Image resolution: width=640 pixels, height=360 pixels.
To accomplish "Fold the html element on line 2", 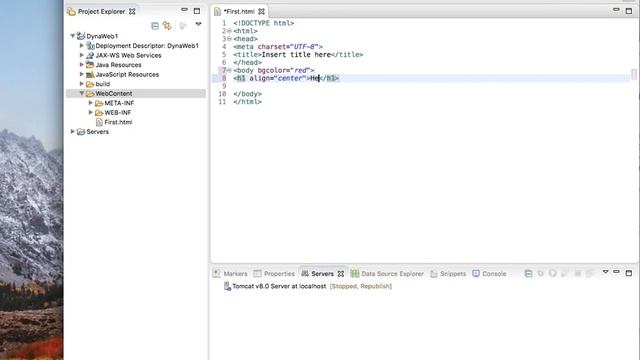I will [229, 31].
